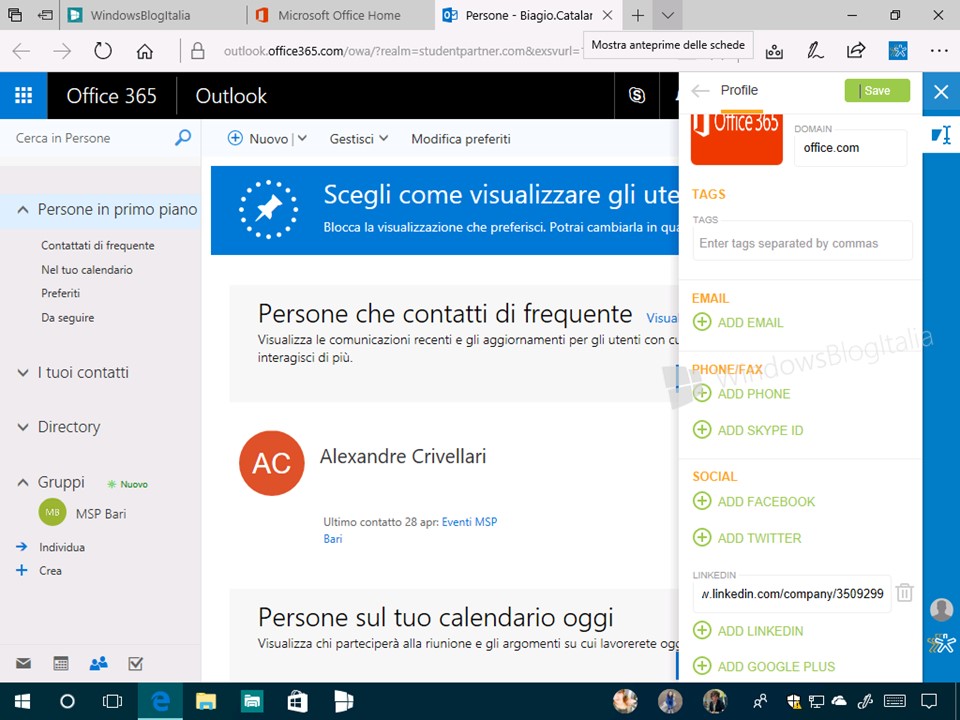
Task: Delete the LinkedIn URL with the trash icon
Action: click(904, 593)
